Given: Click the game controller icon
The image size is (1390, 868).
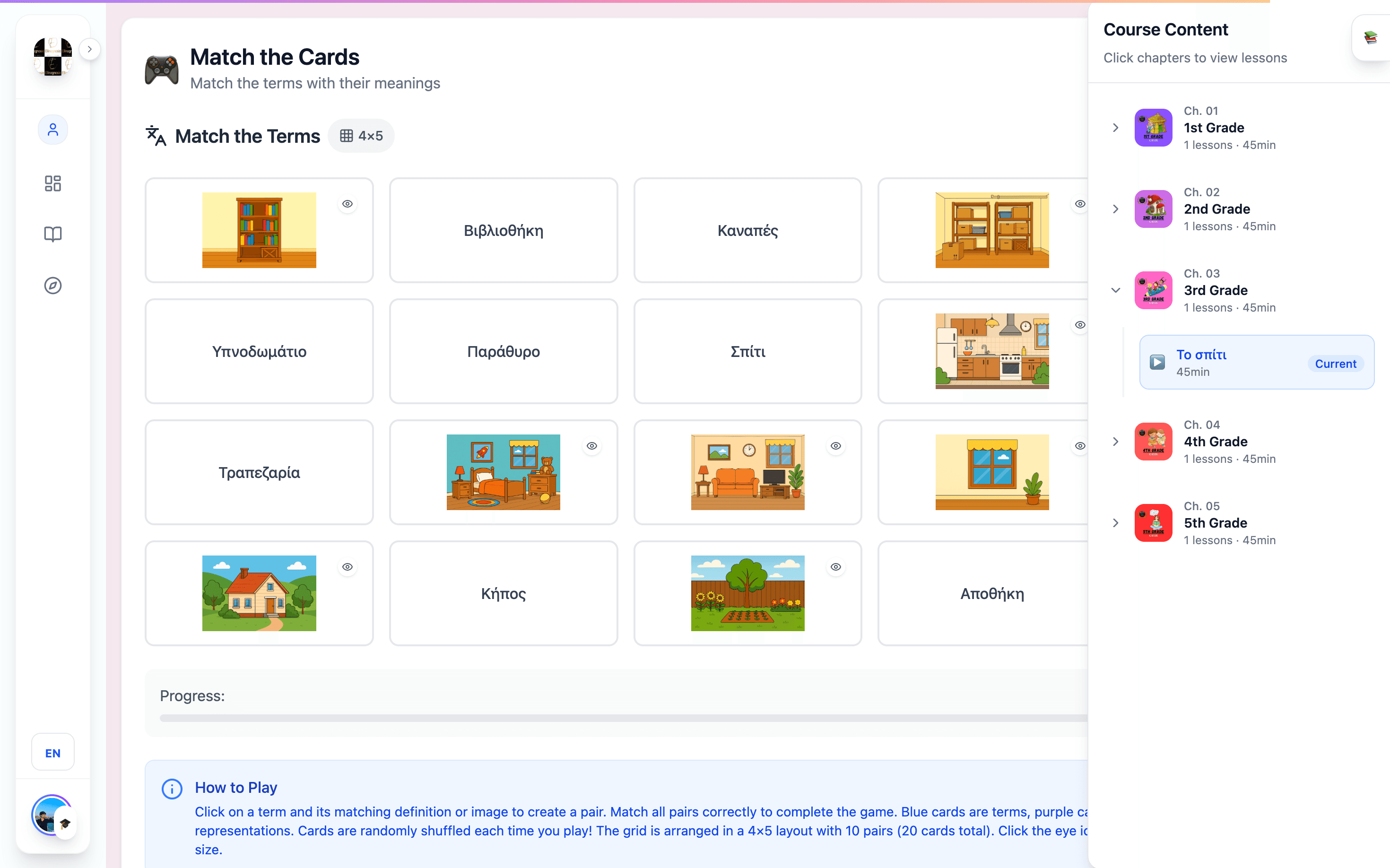Looking at the screenshot, I should coord(161,70).
